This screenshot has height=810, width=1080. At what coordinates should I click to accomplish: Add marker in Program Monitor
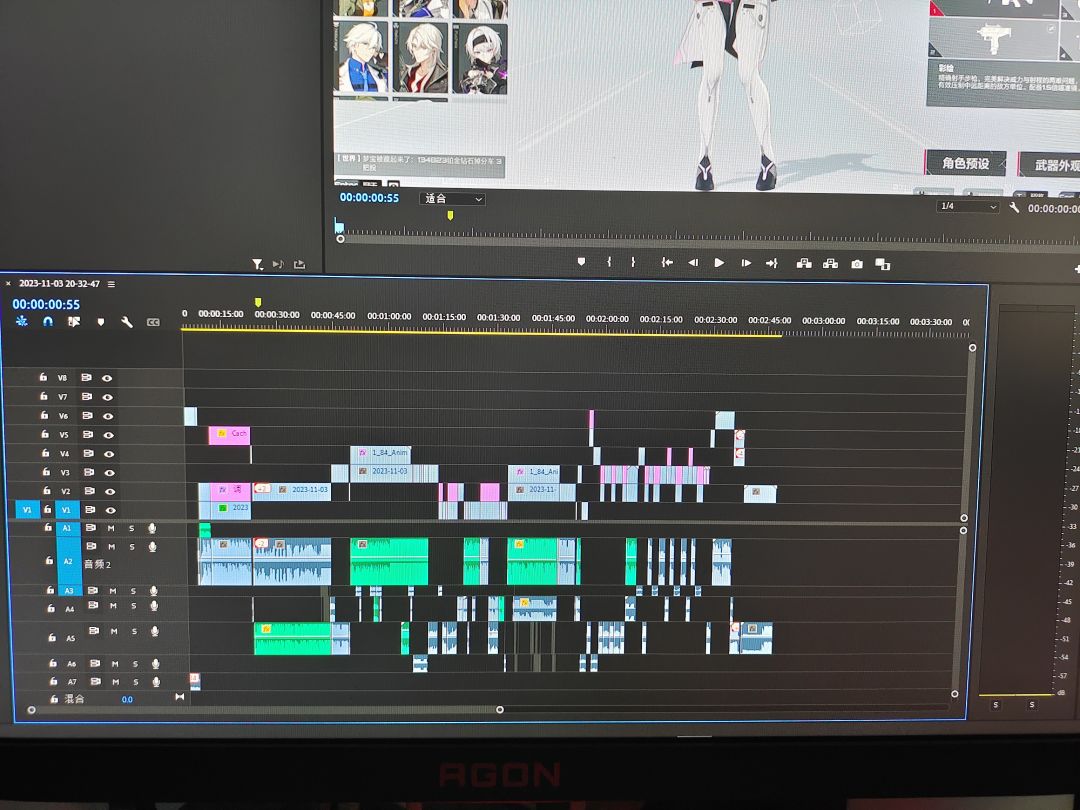point(581,262)
